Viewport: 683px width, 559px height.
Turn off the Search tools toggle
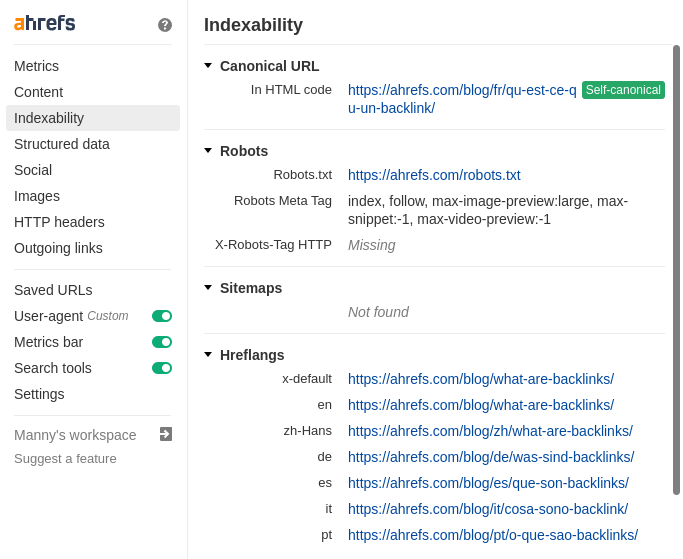(162, 368)
